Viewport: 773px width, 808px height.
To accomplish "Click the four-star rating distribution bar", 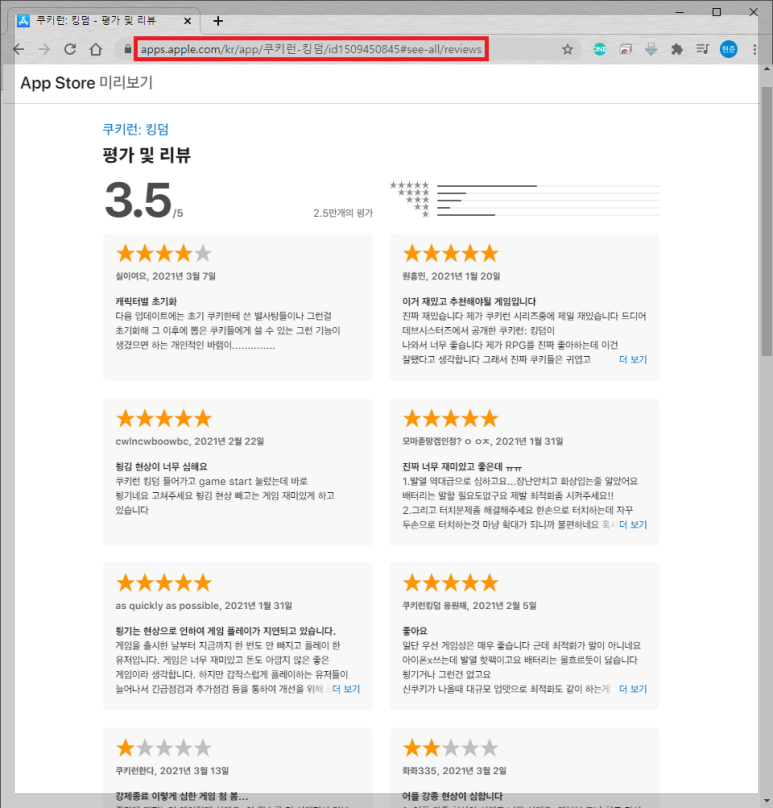I will [x=548, y=193].
